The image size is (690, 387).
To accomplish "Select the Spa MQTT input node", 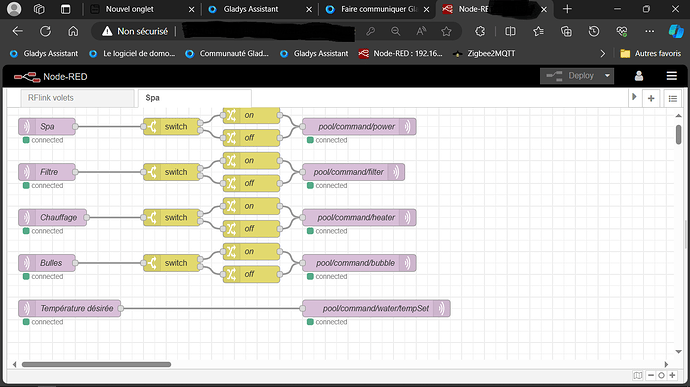I will [x=47, y=126].
